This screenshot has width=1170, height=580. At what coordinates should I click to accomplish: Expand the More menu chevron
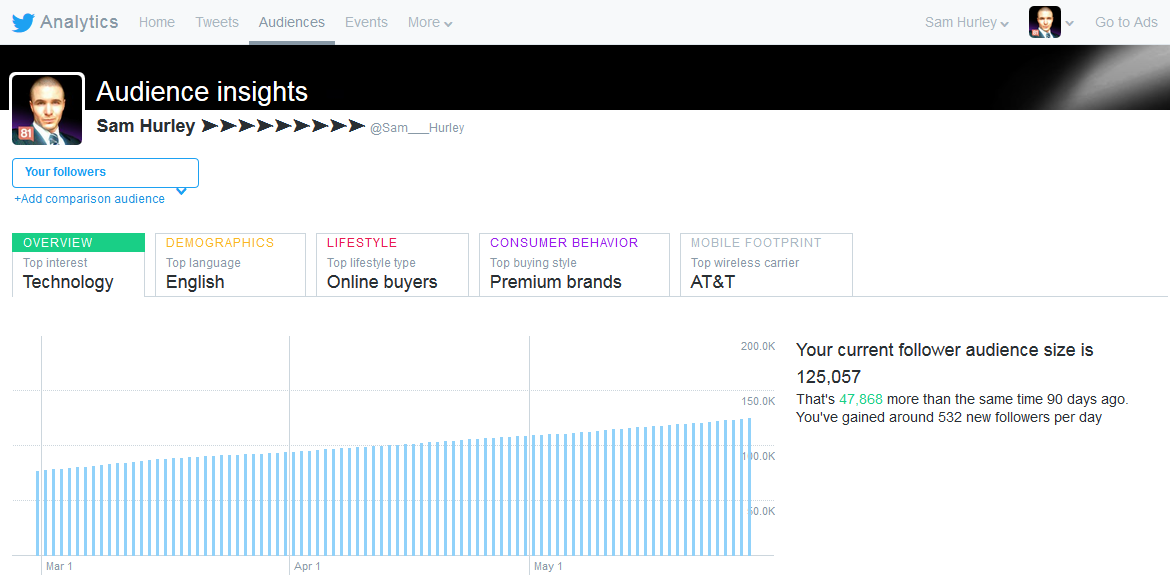click(448, 24)
